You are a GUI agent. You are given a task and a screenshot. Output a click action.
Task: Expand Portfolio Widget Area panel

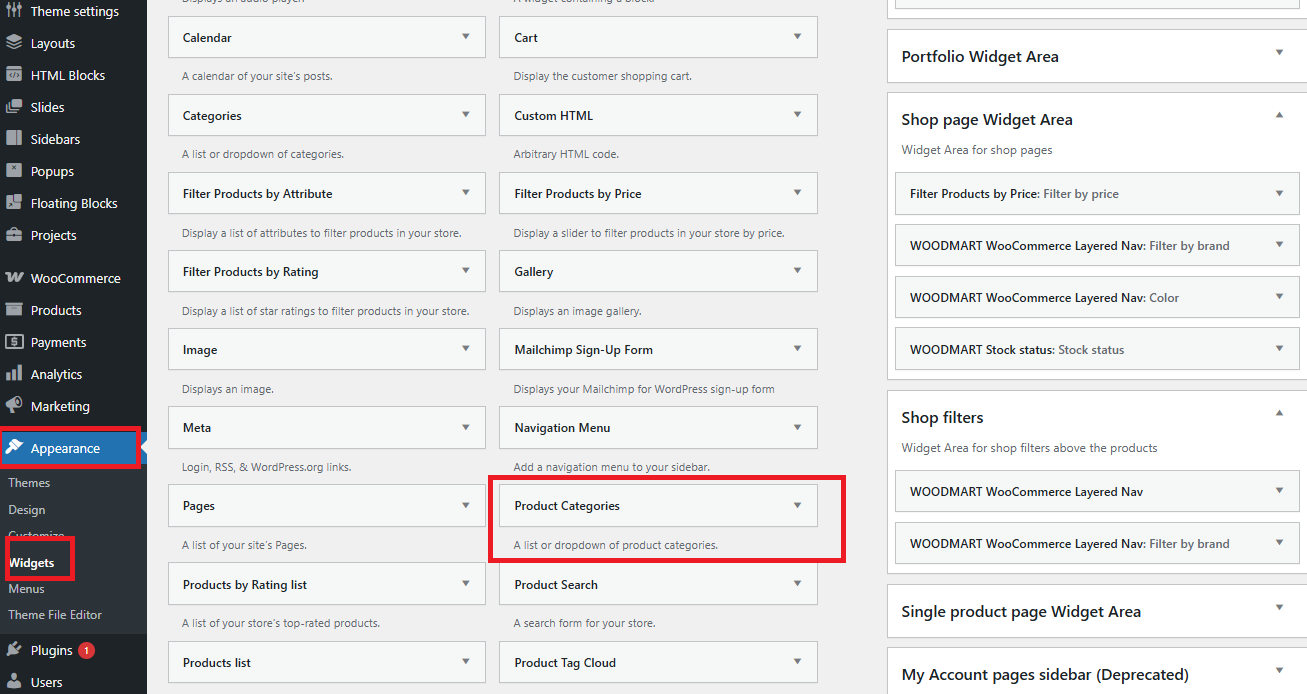[x=1279, y=53]
